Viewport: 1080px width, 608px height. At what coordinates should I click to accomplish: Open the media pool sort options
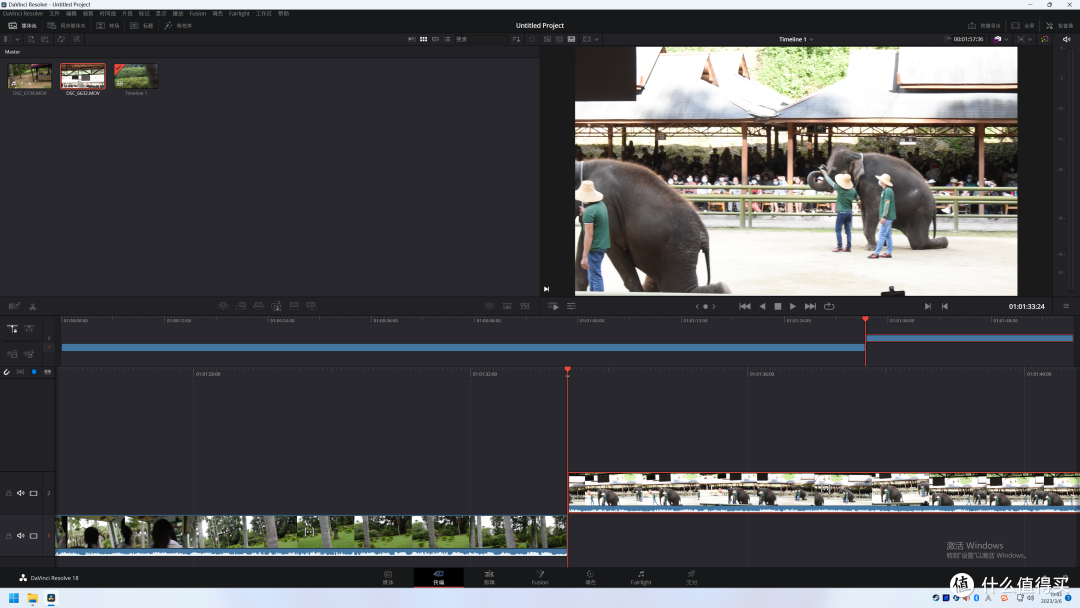click(516, 39)
